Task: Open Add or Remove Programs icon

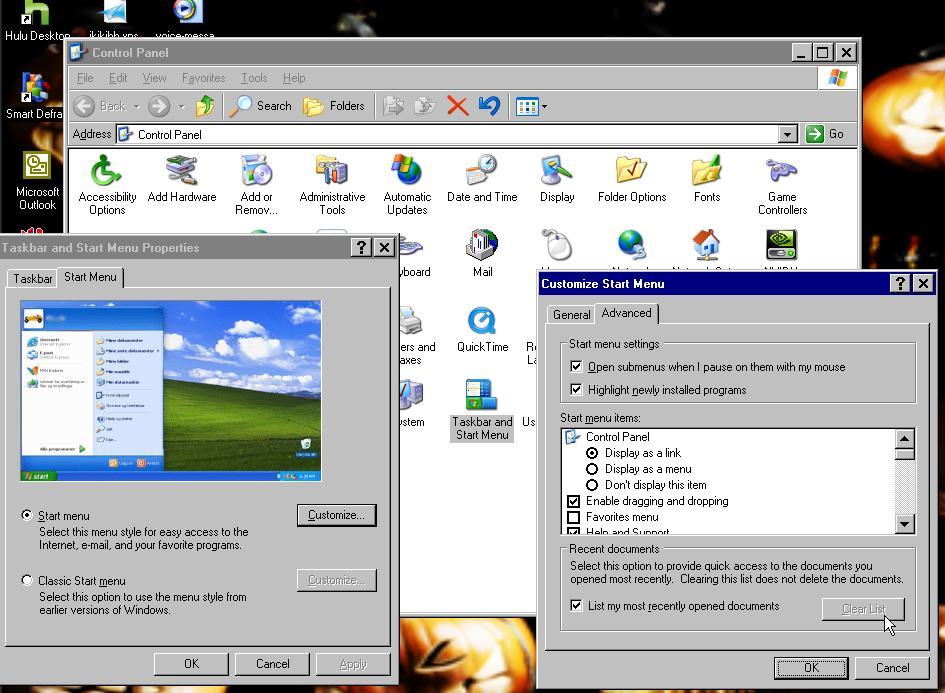Action: point(256,184)
